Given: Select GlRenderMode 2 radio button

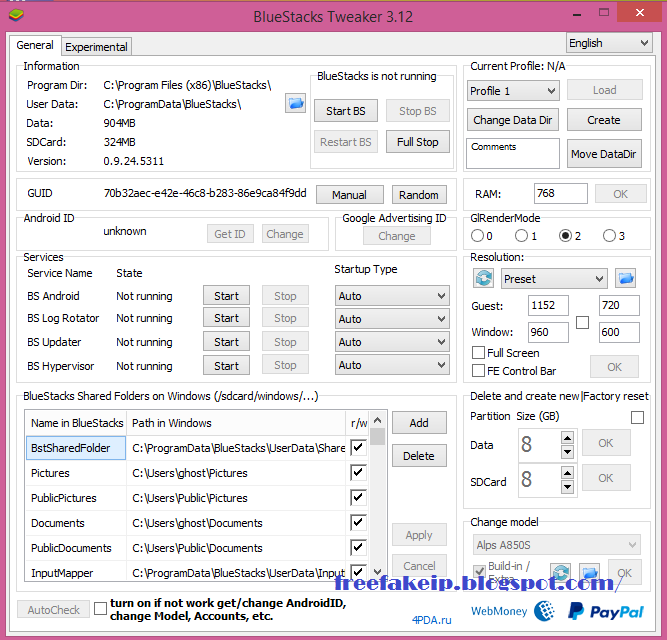Looking at the screenshot, I should 565,236.
